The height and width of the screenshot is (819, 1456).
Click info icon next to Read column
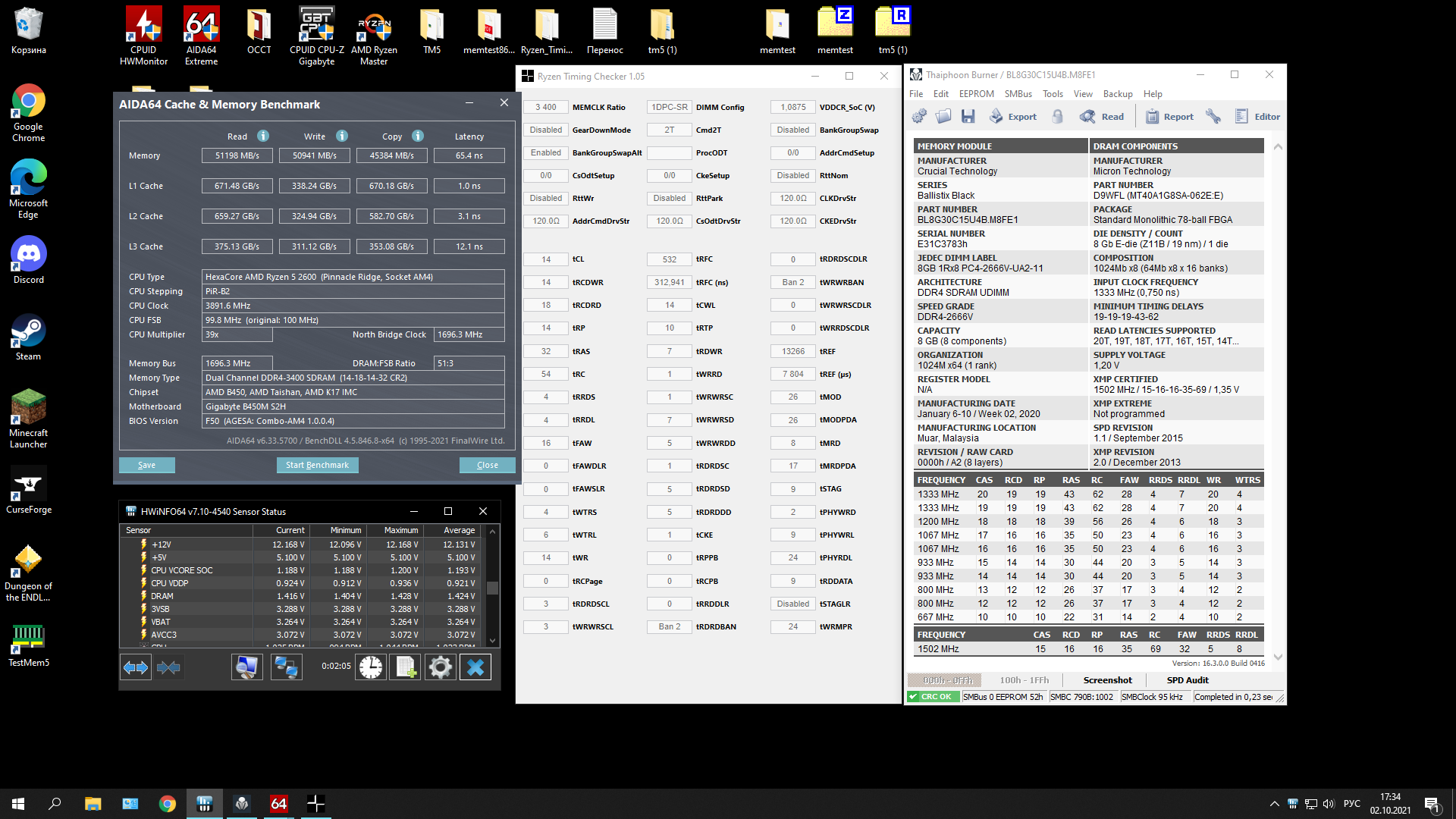point(263,136)
